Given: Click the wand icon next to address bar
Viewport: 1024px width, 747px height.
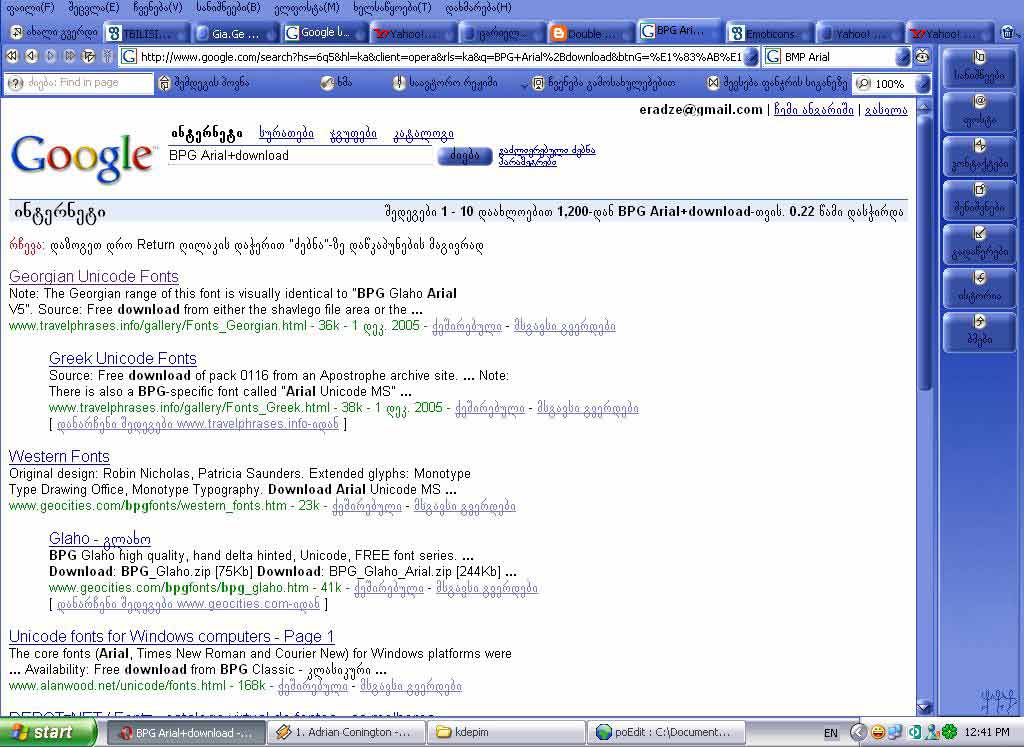Looking at the screenshot, I should coord(108,57).
